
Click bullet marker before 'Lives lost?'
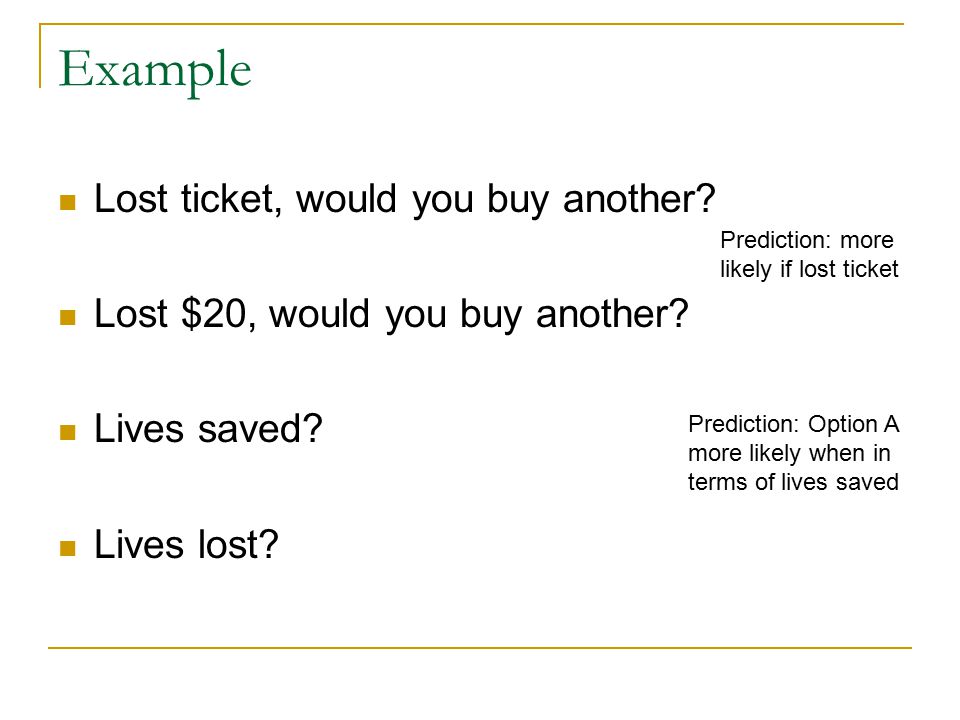point(67,547)
